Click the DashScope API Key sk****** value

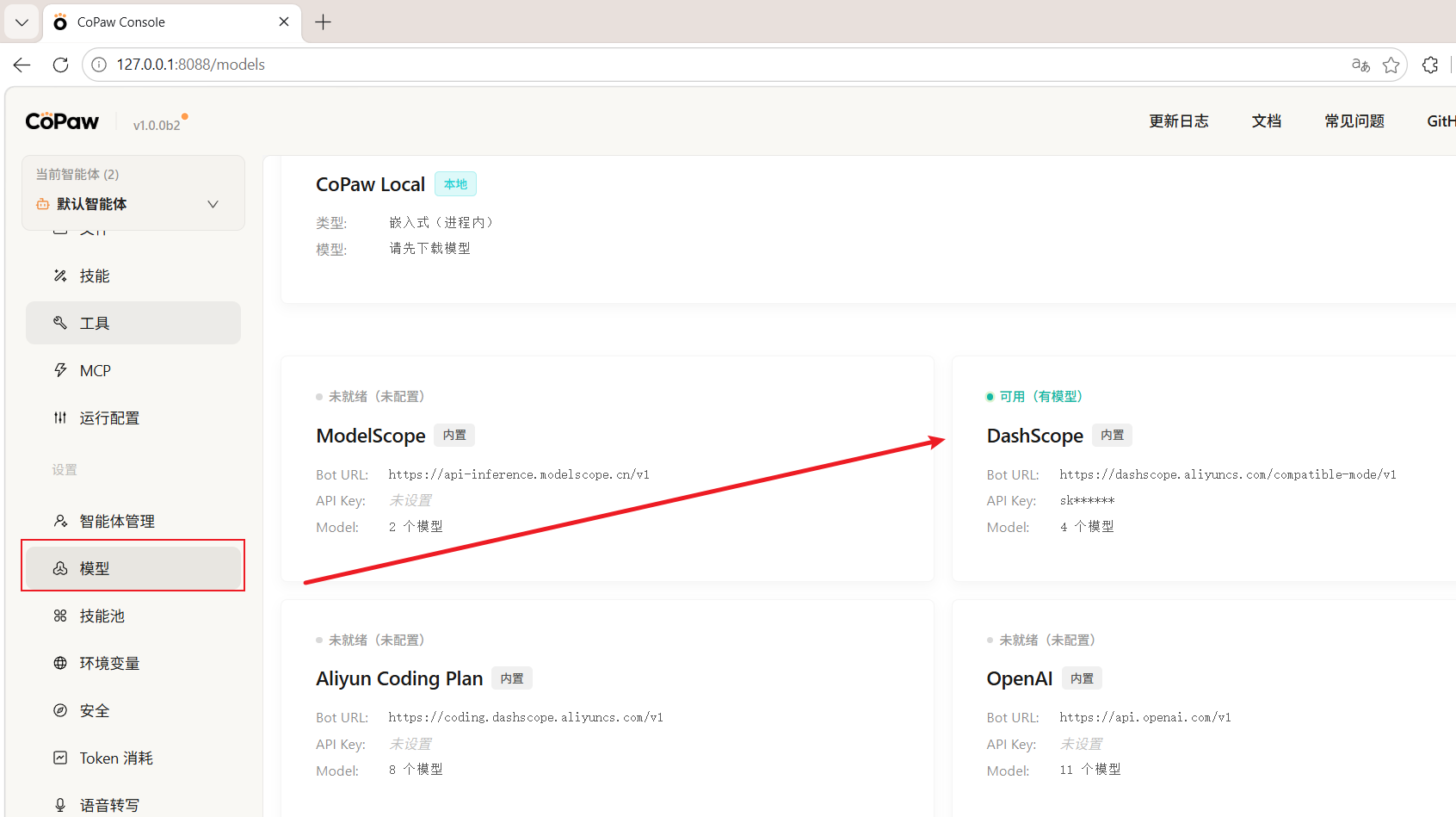tap(1087, 500)
